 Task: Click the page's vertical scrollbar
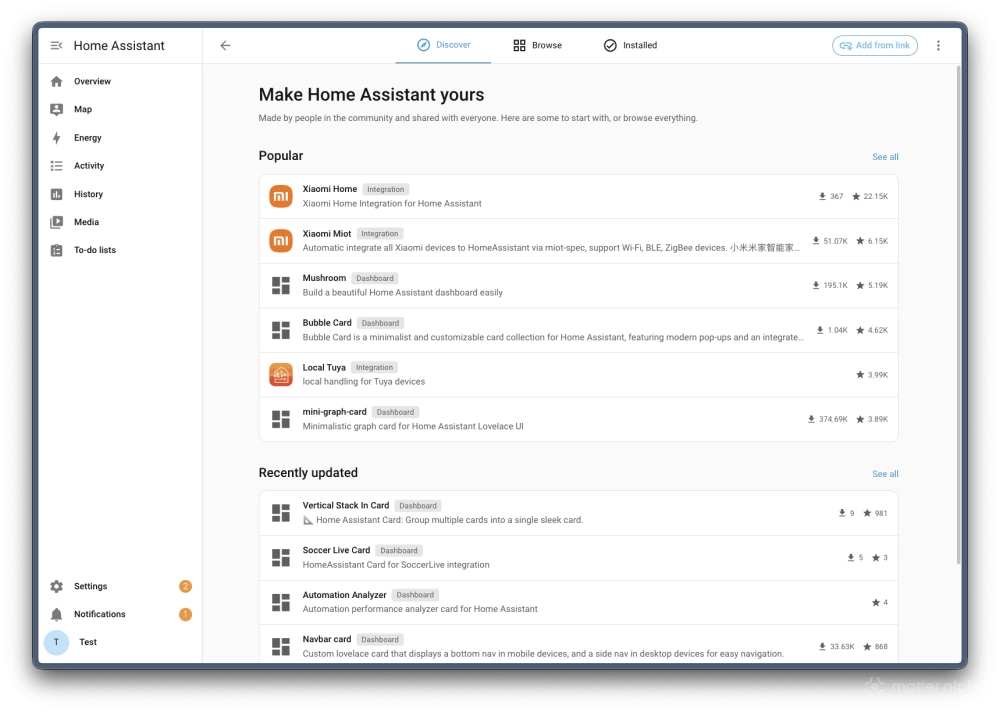(958, 315)
